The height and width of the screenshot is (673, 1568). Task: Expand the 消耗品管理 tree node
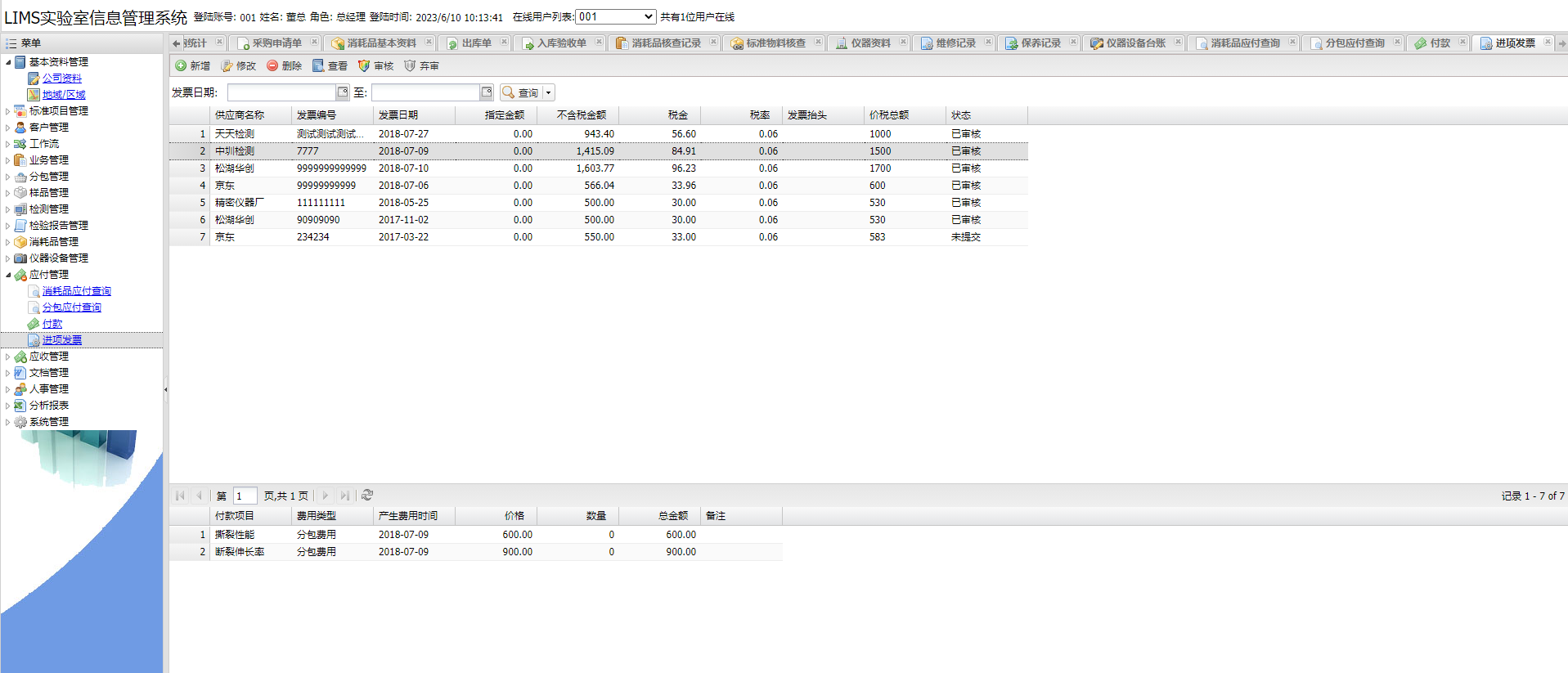pos(8,242)
